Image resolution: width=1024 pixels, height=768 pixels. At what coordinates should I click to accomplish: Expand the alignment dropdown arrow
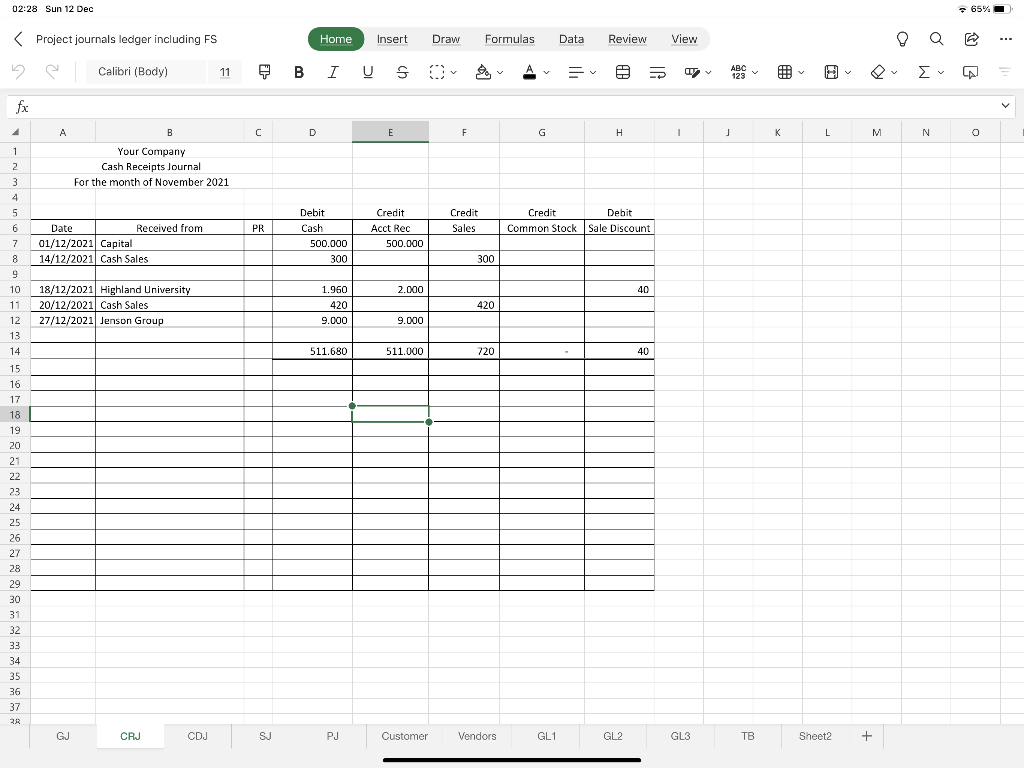pos(593,72)
